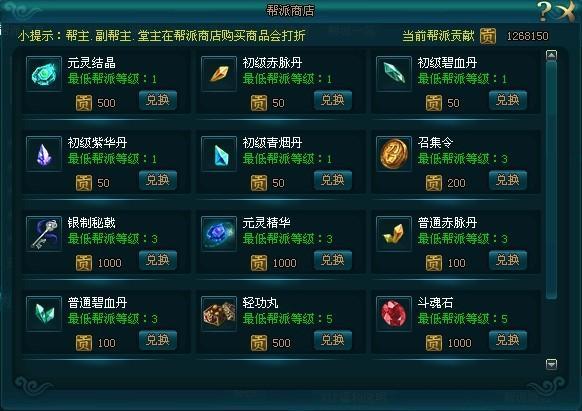Click the scroll down arrow of the item list
582x411 pixels.
(552, 364)
